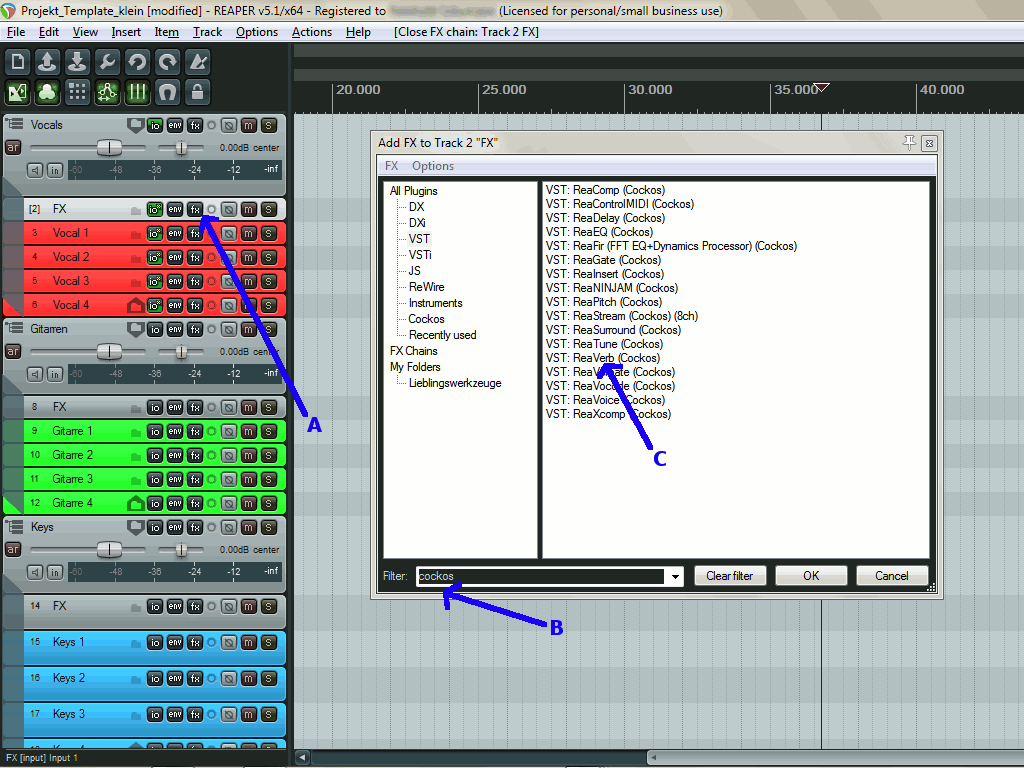Click the Keys track pan slider

(181, 549)
